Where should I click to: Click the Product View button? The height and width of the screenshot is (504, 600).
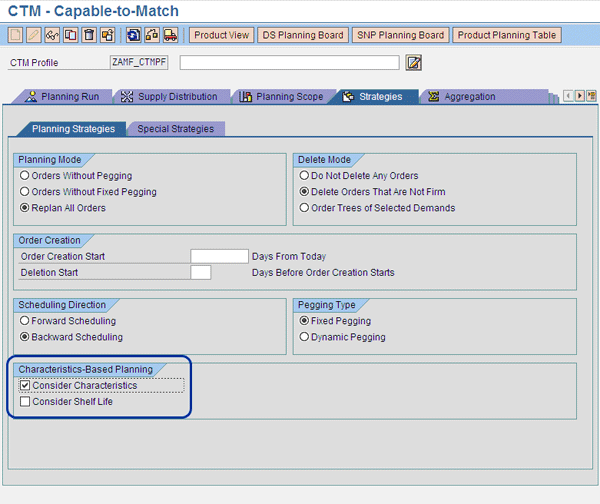221,35
